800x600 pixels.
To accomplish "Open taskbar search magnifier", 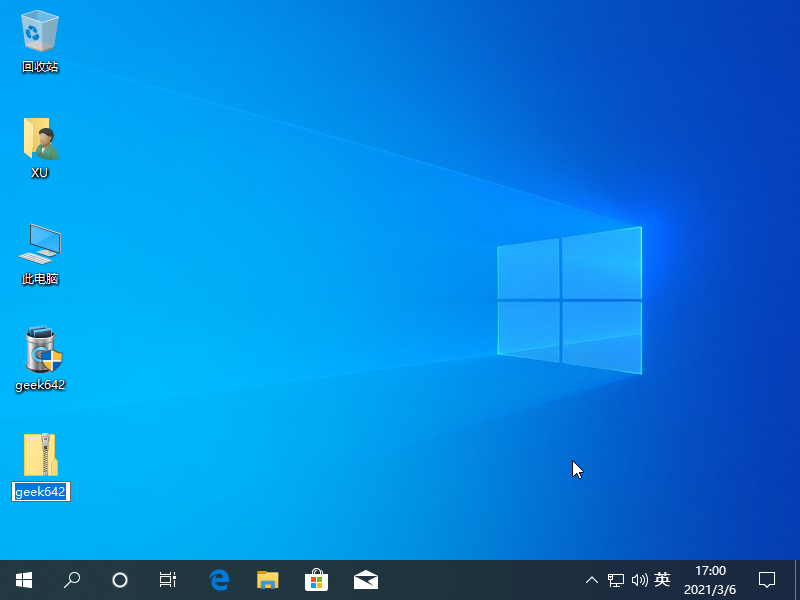I will point(72,579).
